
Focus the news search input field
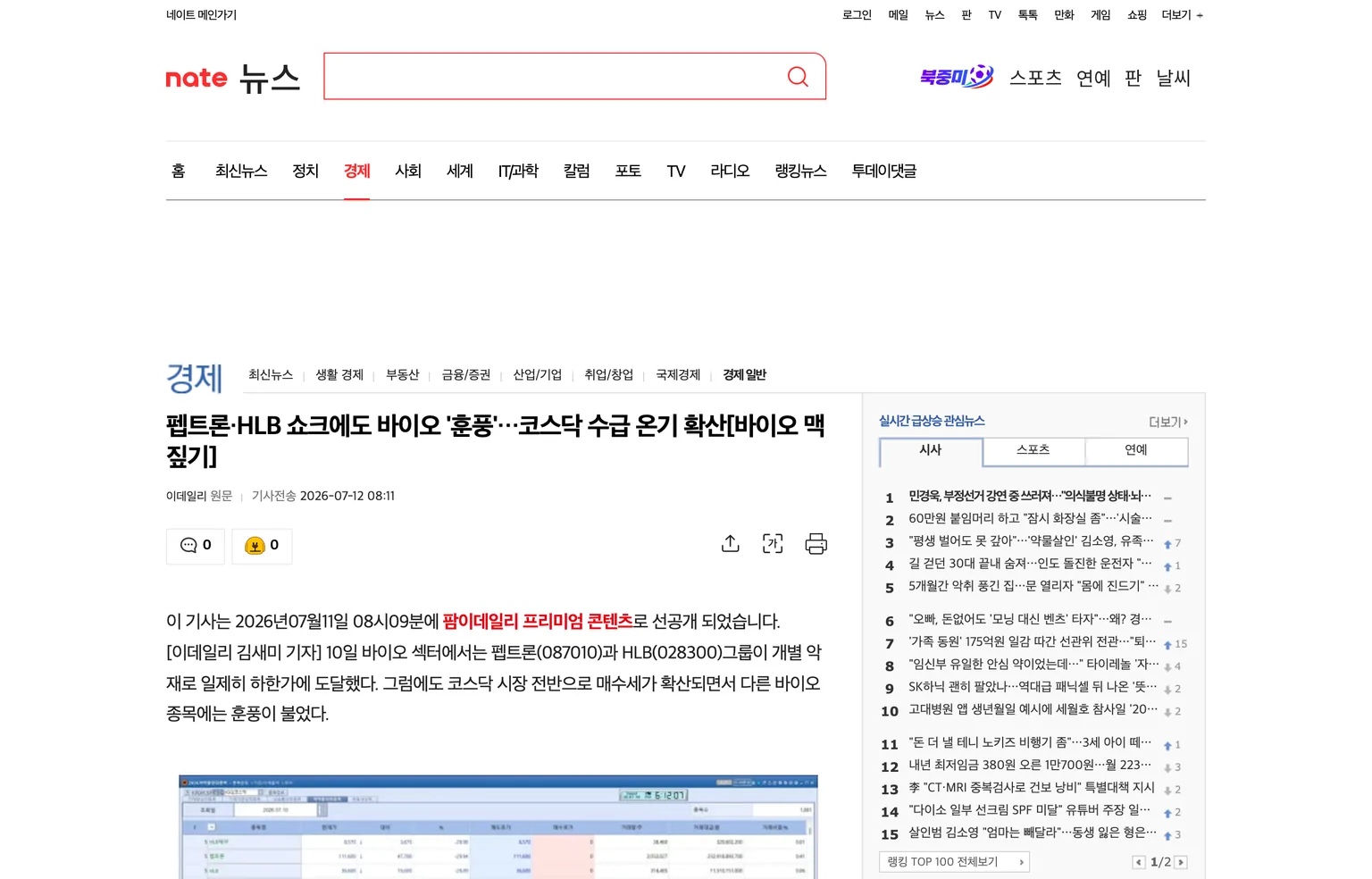554,77
